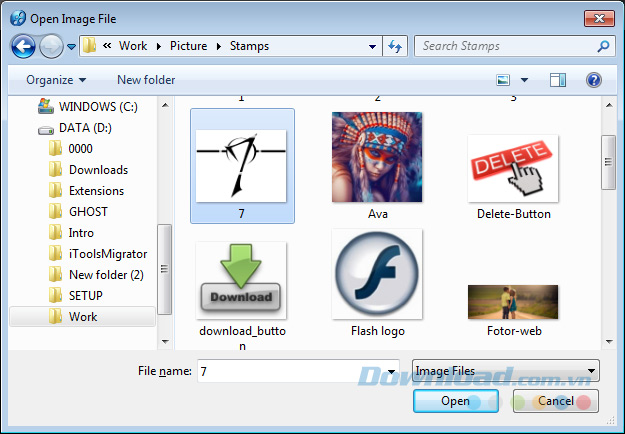Open the Intro folder in tree
This screenshot has height=434, width=625.
click(71, 233)
